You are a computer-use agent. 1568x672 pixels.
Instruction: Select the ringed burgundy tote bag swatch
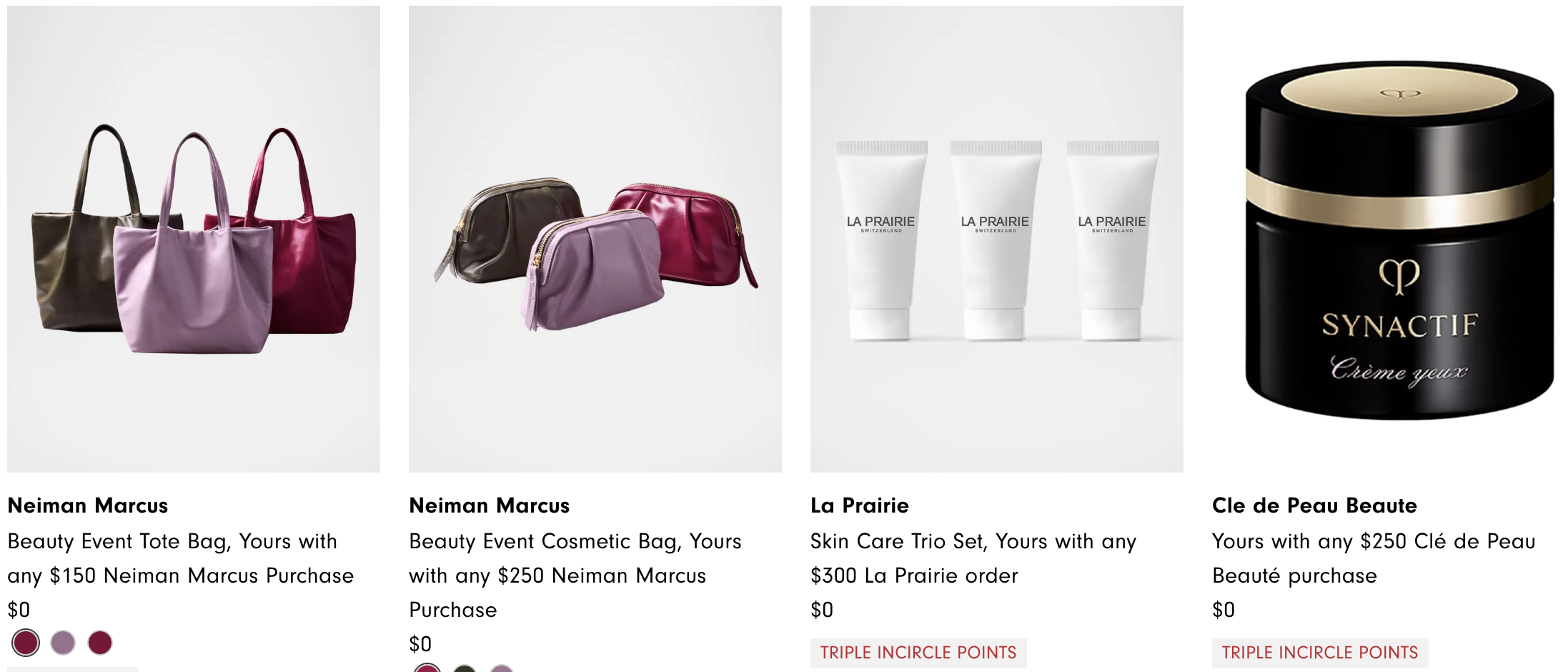[x=26, y=643]
